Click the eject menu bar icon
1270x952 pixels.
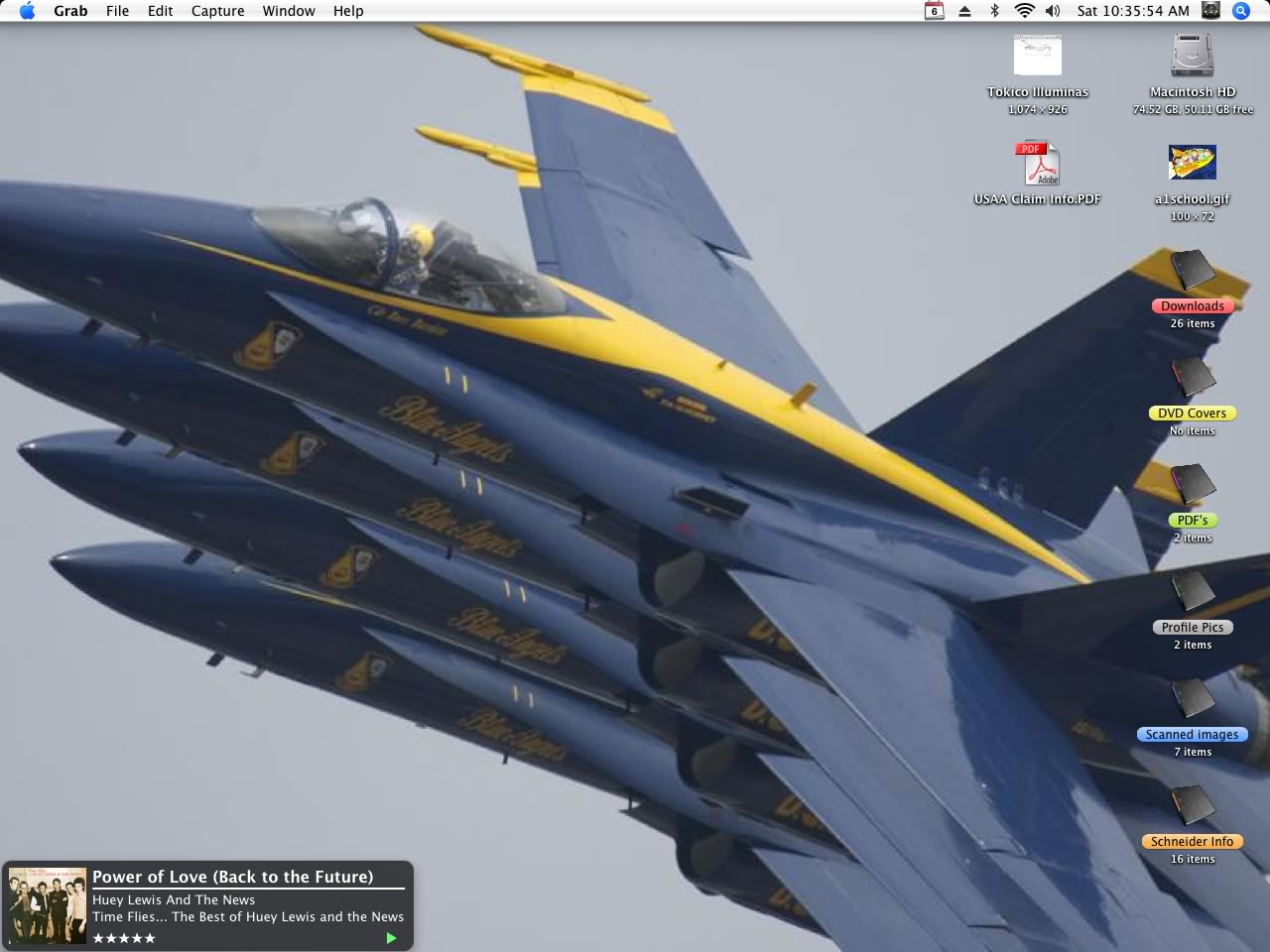pos(964,11)
